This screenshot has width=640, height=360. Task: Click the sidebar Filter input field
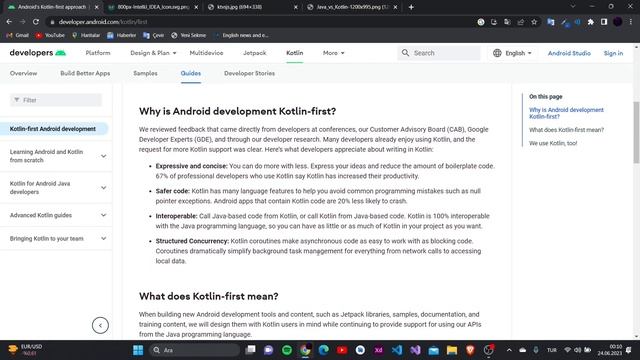click(56, 100)
